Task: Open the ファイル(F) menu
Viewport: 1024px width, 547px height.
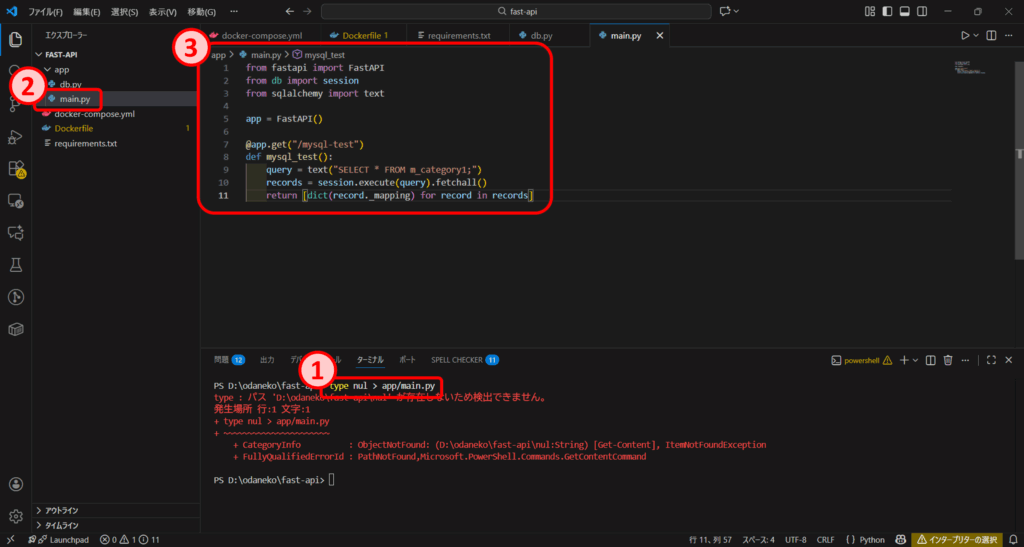Action: click(43, 12)
